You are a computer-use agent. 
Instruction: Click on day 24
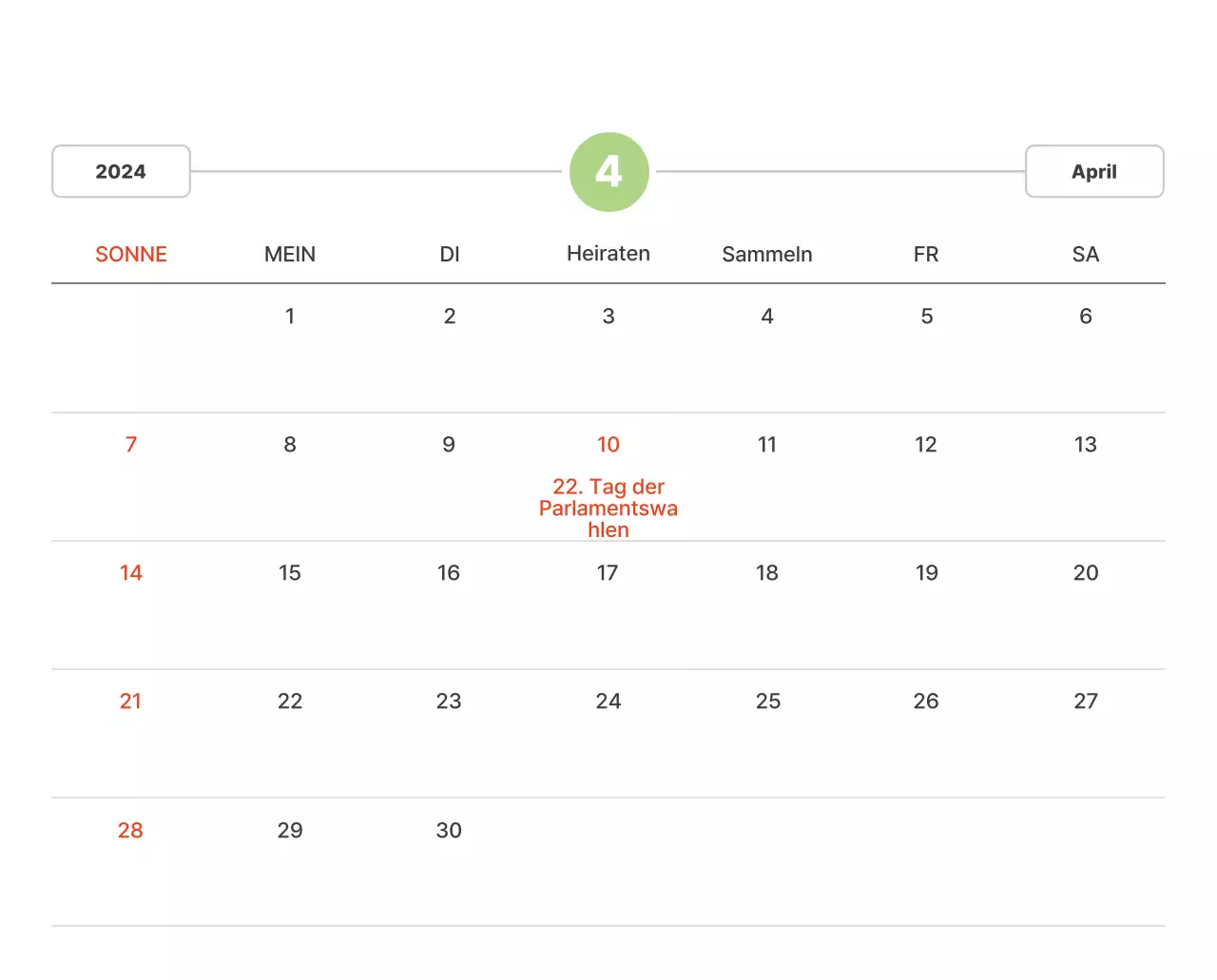click(x=608, y=701)
